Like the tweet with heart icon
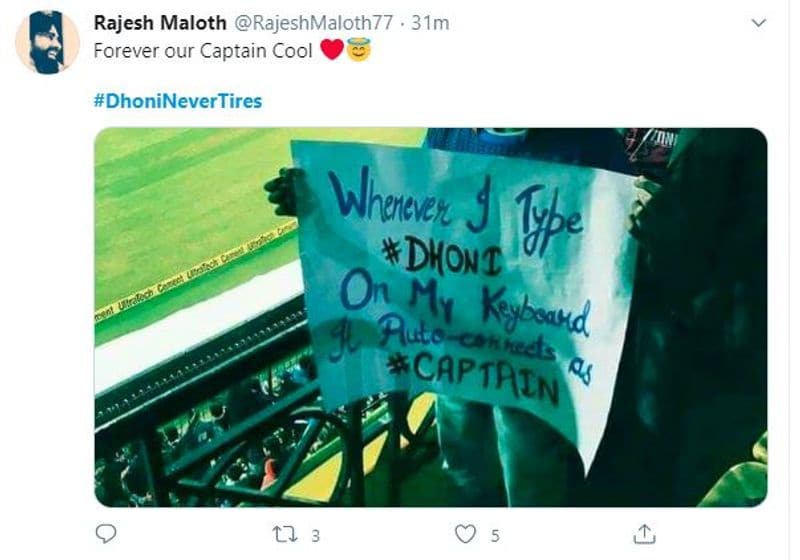The height and width of the screenshot is (560, 800). (465, 534)
